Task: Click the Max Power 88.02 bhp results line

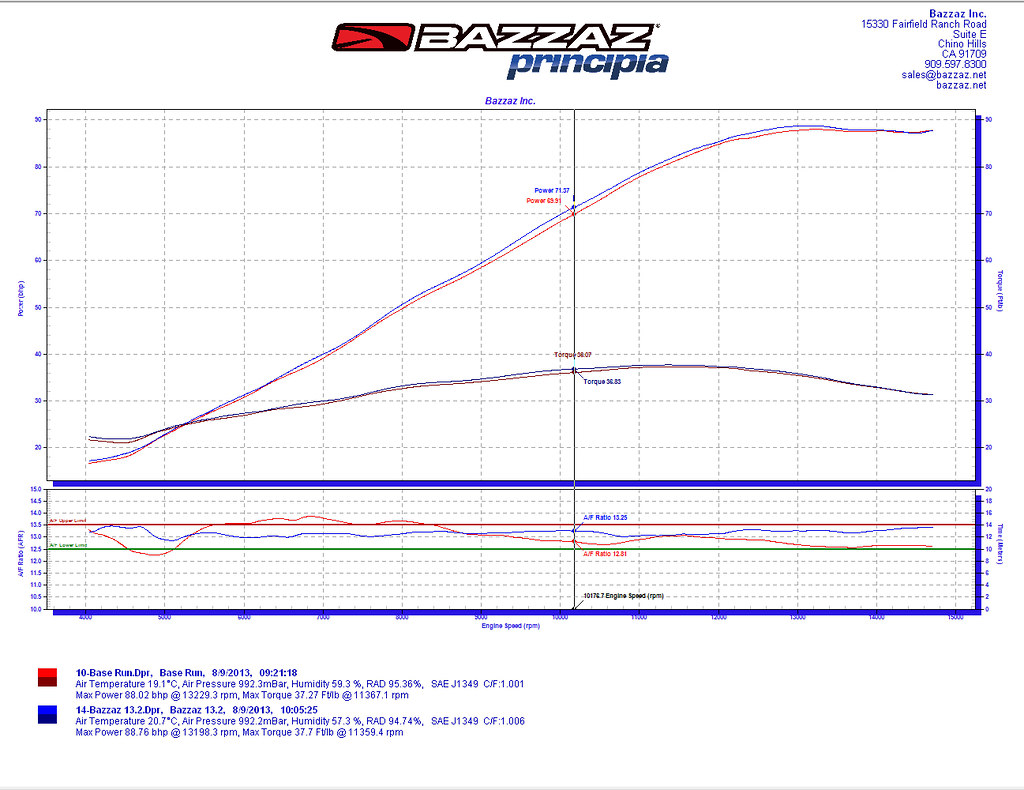Action: click(242, 695)
